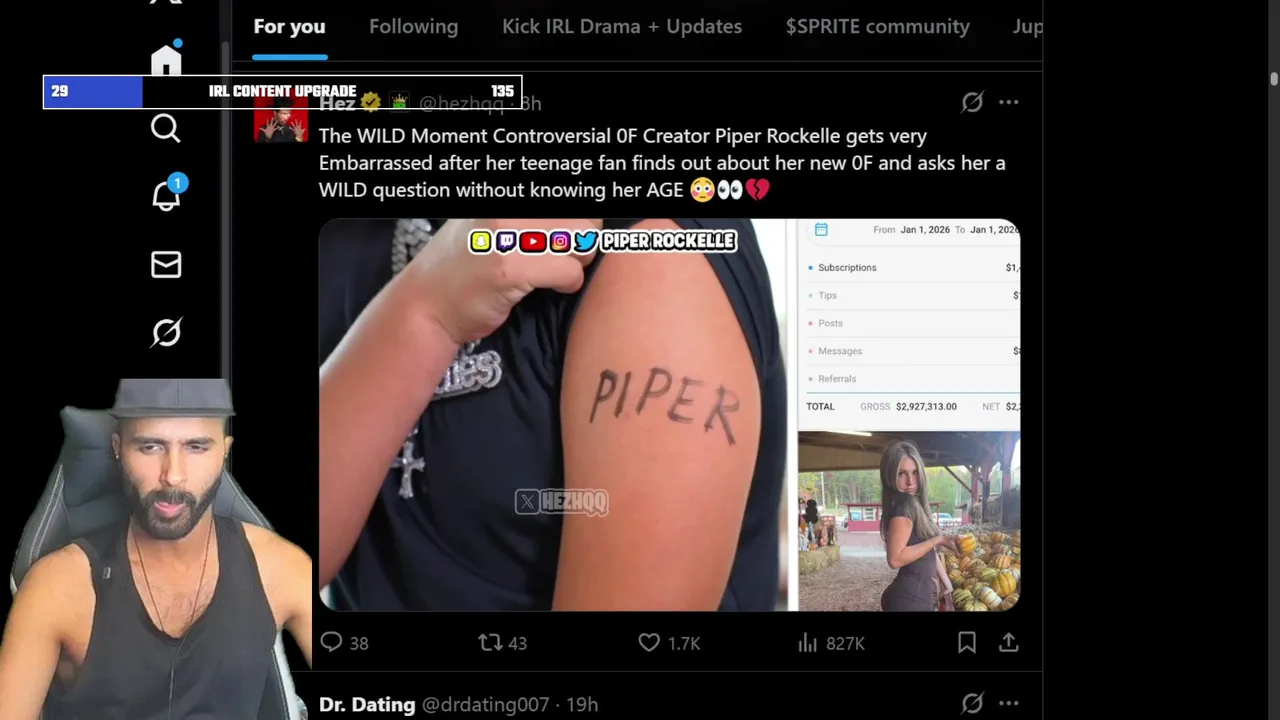1280x720 pixels.
Task: Open Grok icon in left sidebar
Action: (x=166, y=332)
